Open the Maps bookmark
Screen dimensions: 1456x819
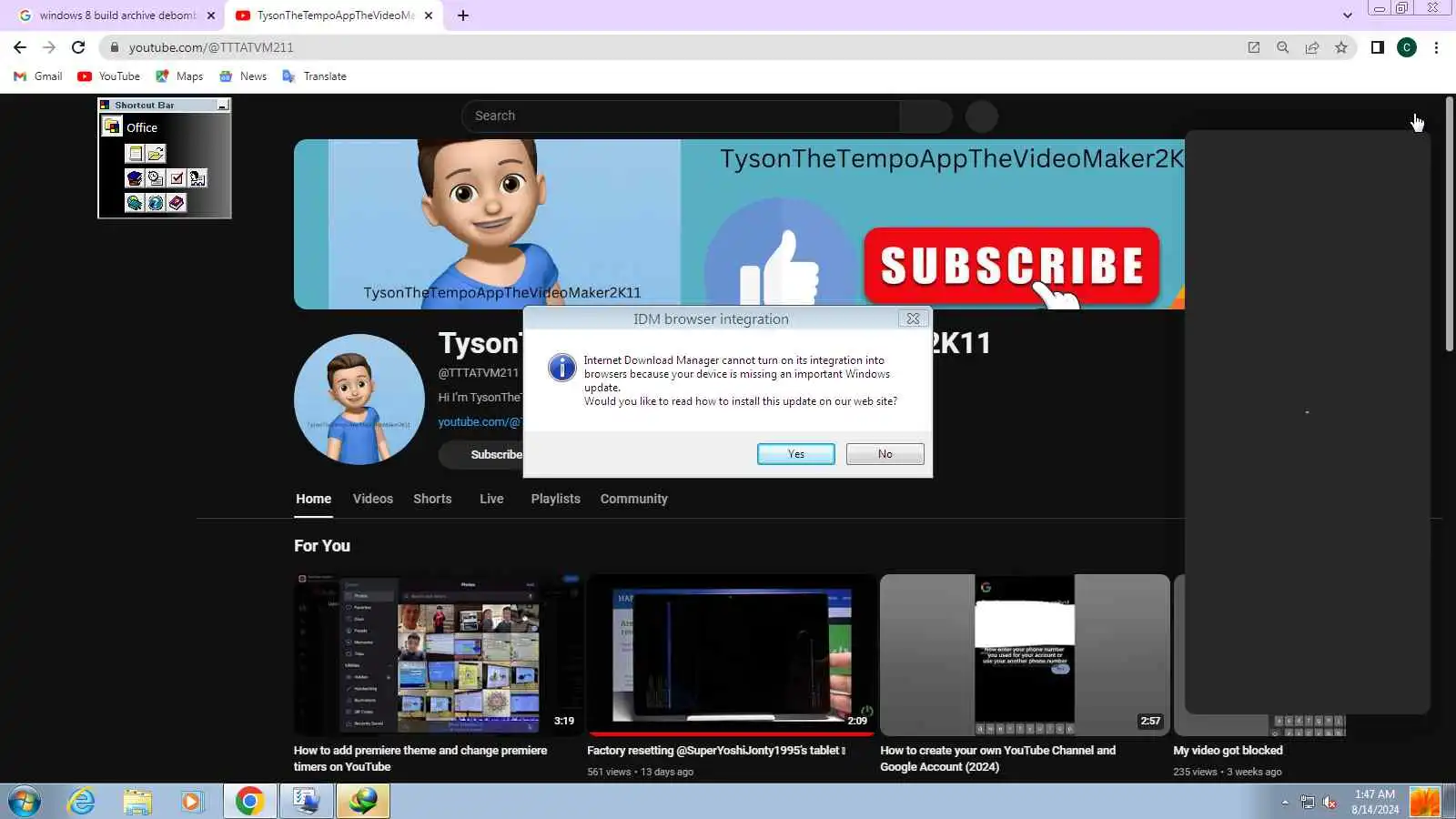(x=179, y=76)
